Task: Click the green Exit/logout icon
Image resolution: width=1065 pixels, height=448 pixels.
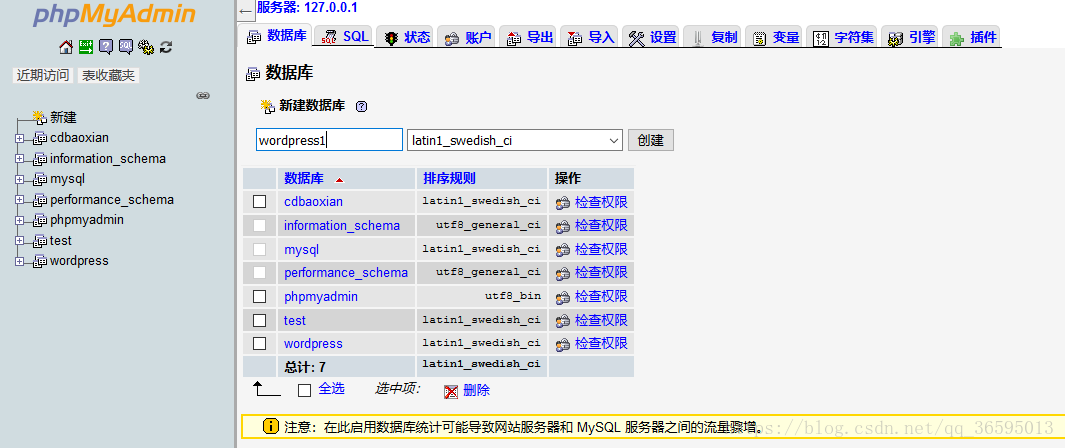Action: [86, 47]
